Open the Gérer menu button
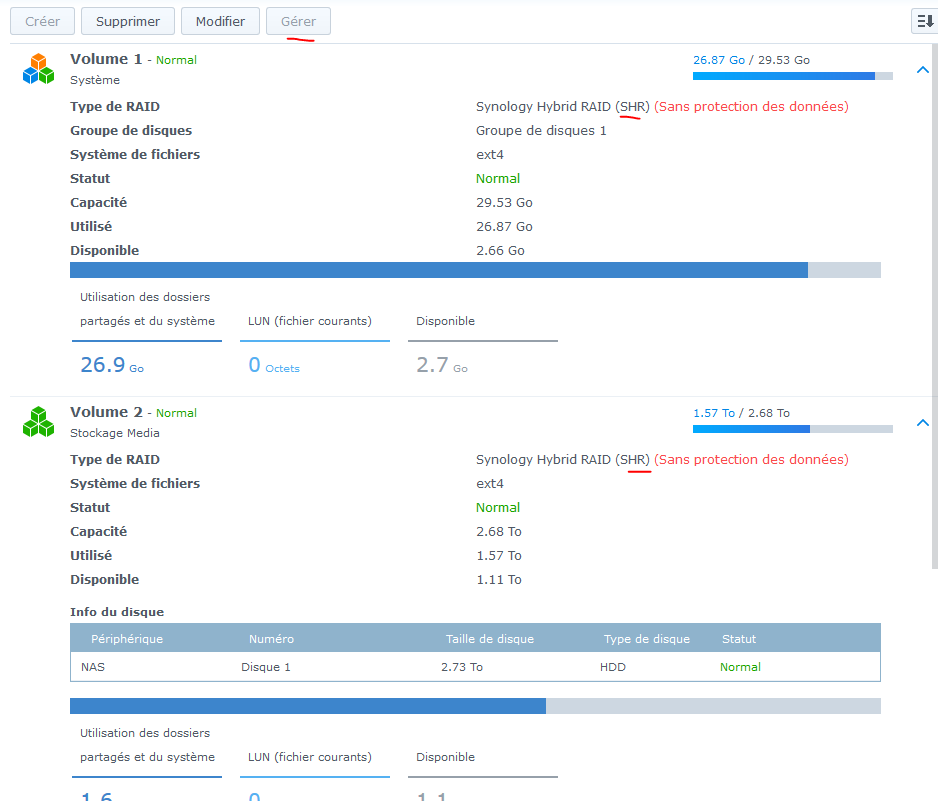The image size is (938, 801). [299, 22]
